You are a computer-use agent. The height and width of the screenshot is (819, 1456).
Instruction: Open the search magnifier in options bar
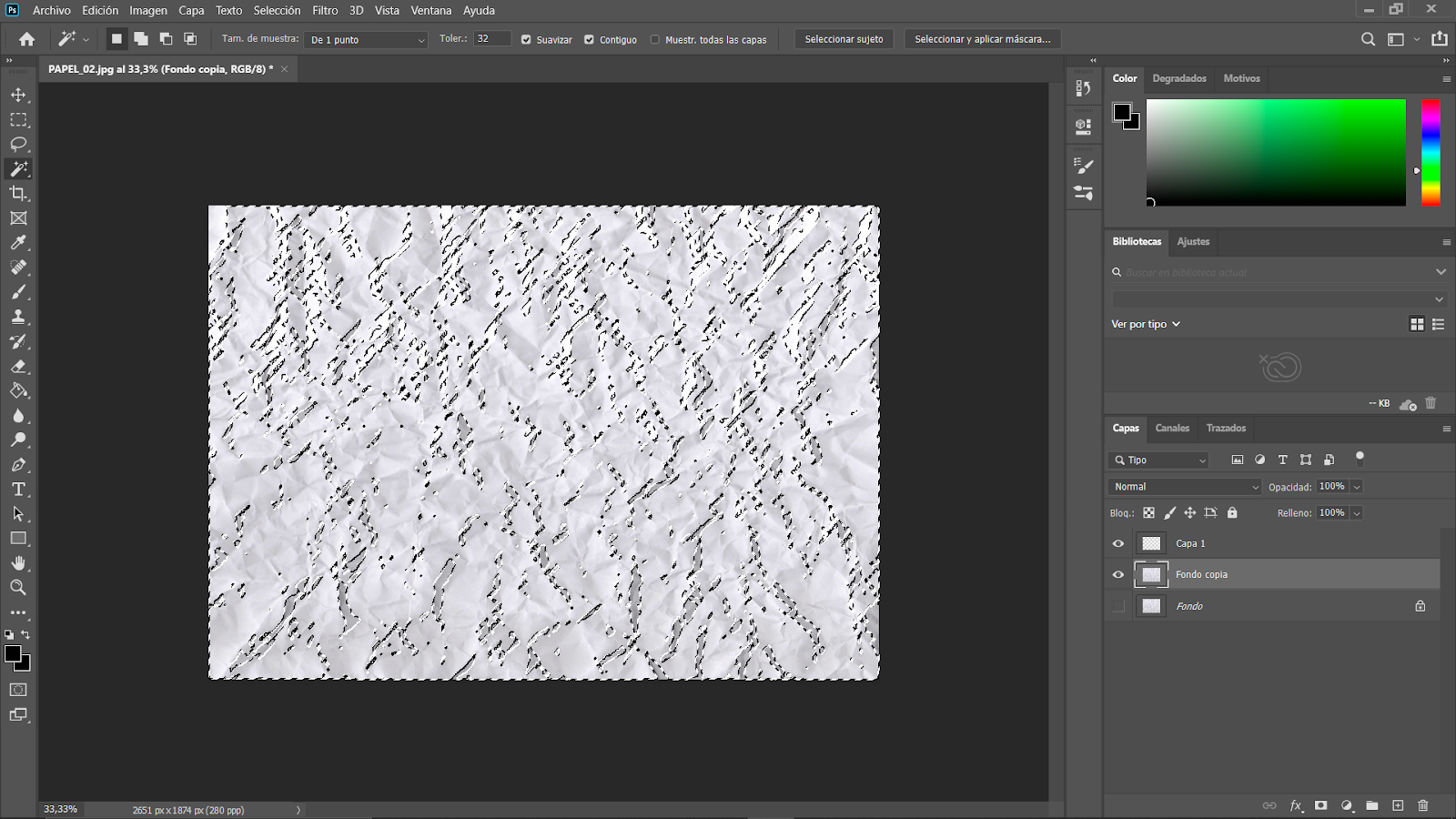(x=1368, y=39)
